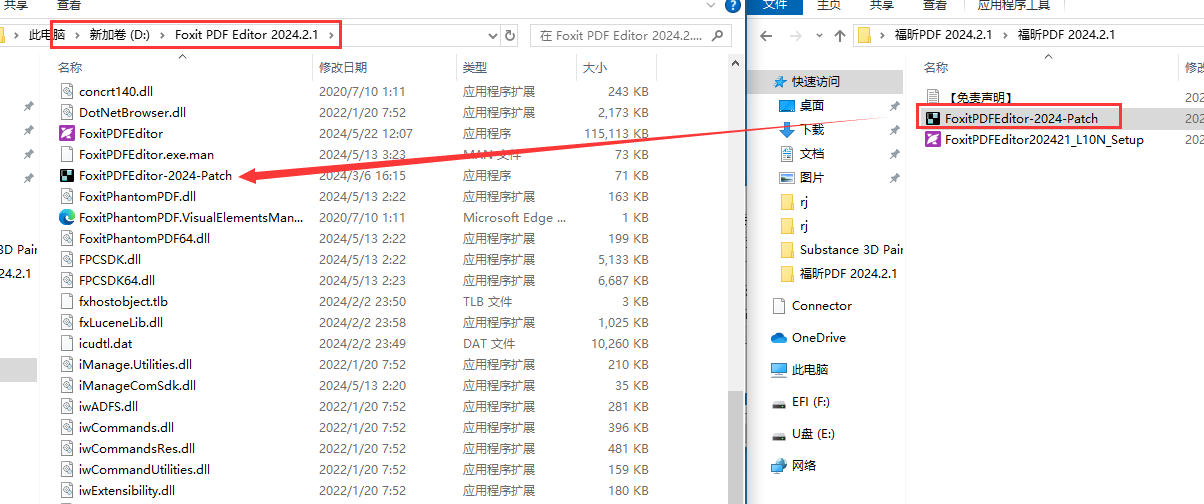Screen dimensions: 1204x504
Task: Click the FoxitPDFEditor.exe.man file icon
Action: click(x=67, y=154)
